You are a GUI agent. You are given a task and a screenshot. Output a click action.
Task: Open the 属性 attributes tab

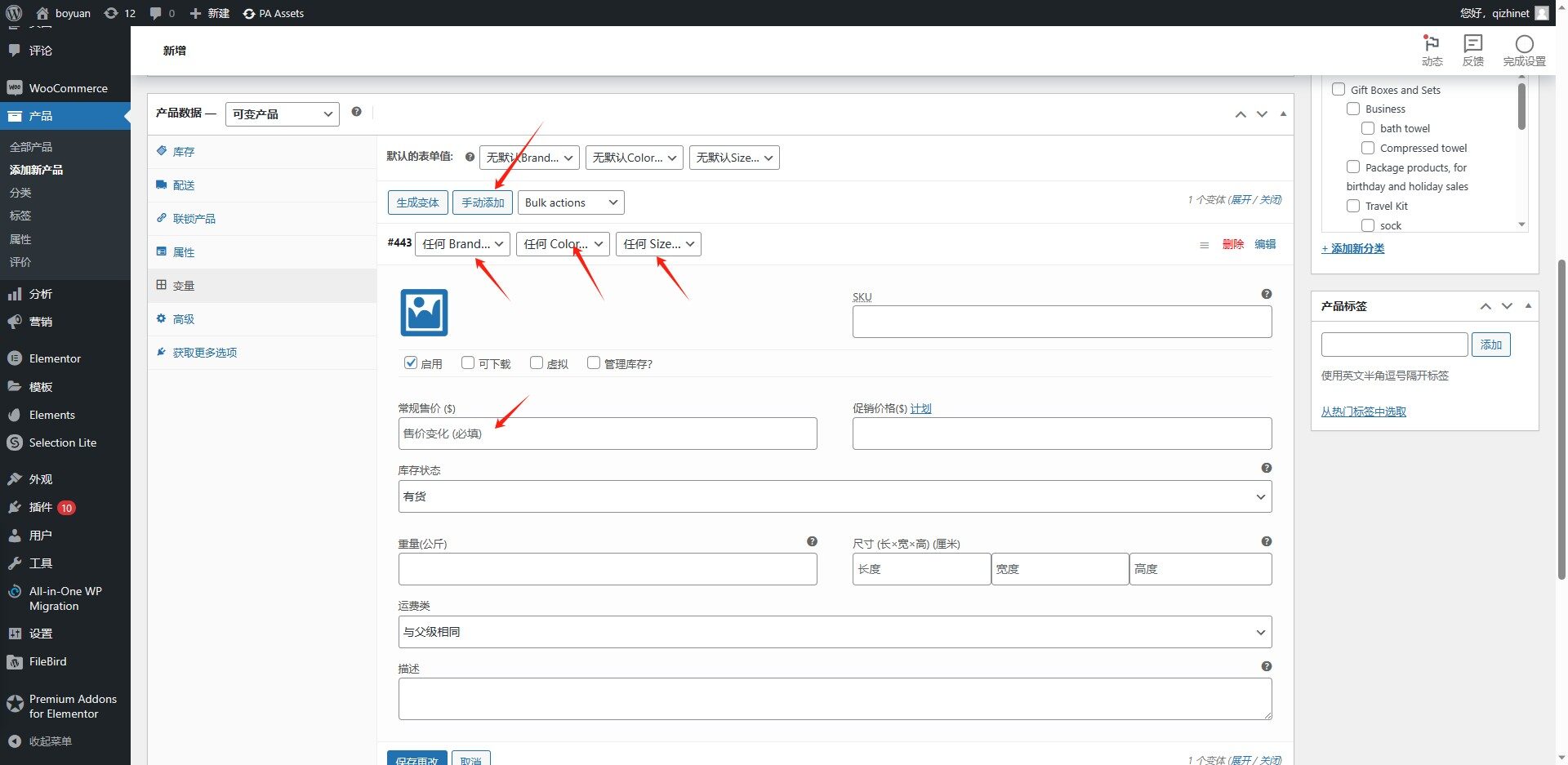click(184, 252)
